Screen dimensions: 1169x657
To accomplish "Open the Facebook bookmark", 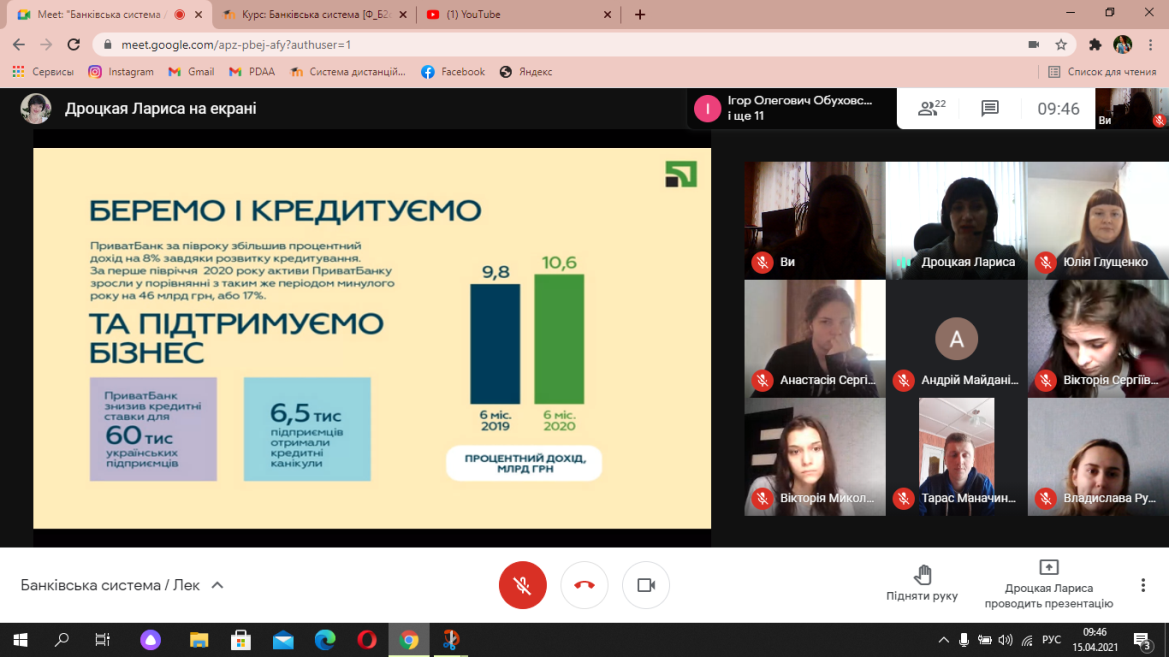I will (x=453, y=72).
